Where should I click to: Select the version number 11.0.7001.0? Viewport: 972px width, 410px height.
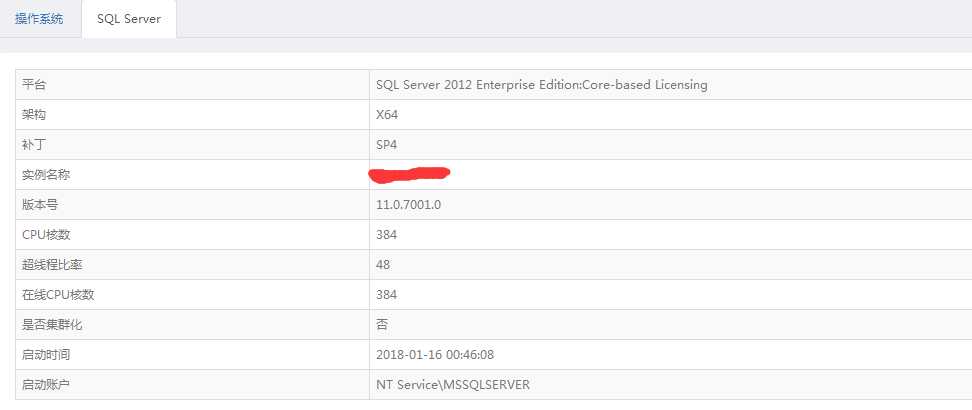[408, 205]
